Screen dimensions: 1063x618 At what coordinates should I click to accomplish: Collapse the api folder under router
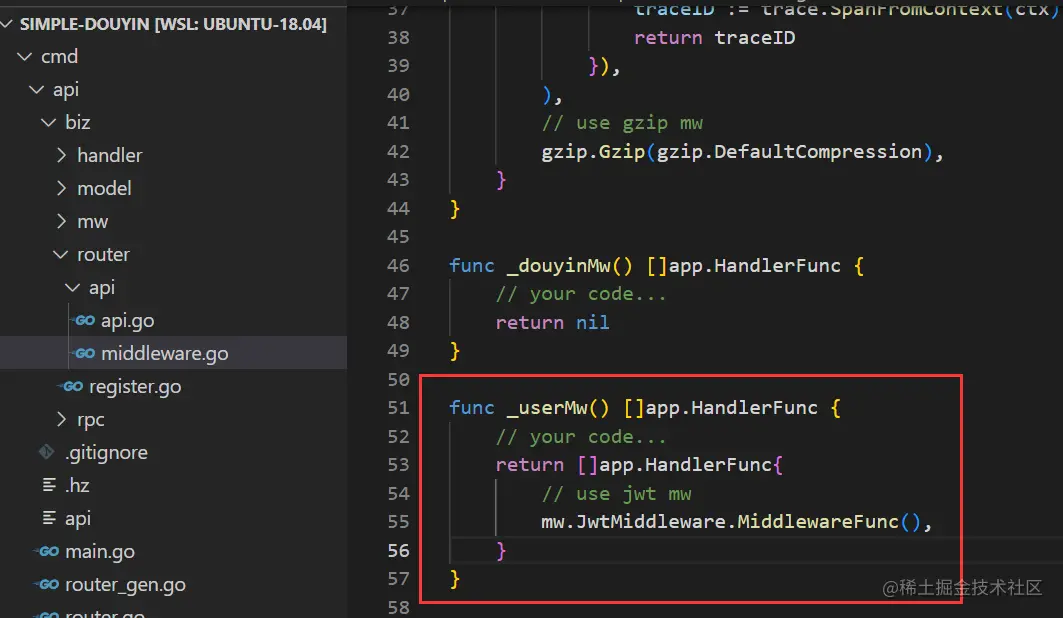coord(73,288)
